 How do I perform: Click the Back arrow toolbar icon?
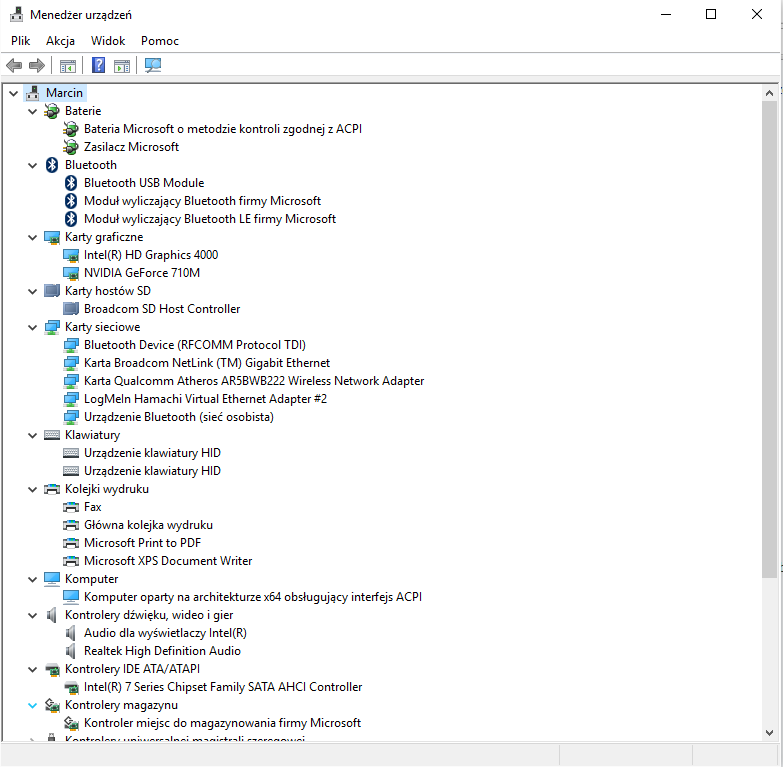pos(14,65)
